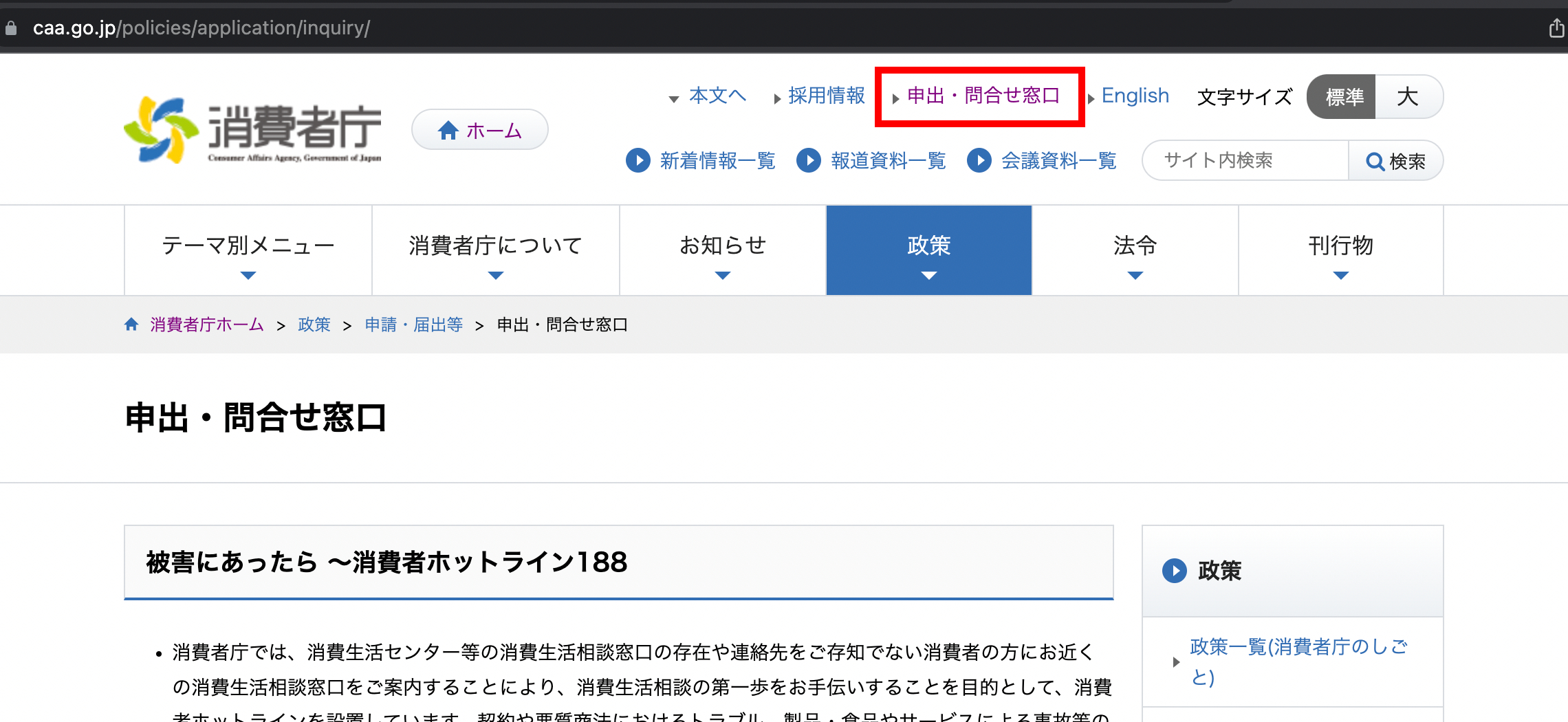Click the magnifier icon on the 検索 button
Viewport: 1568px width, 722px height.
1375,160
